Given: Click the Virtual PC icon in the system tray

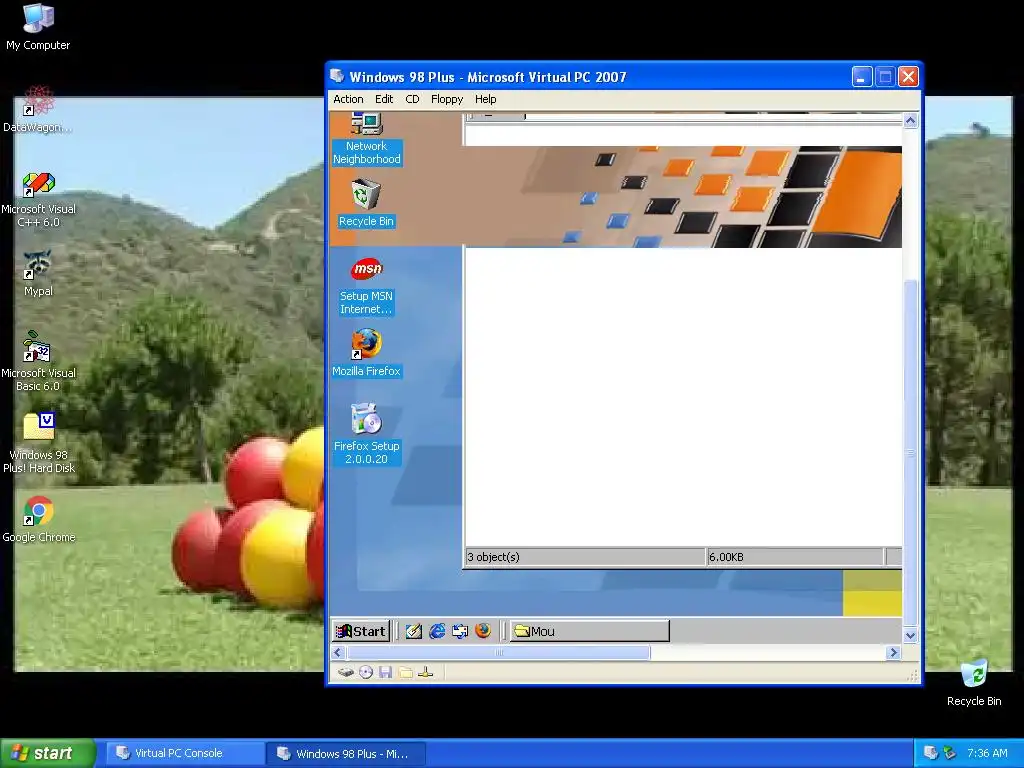Looking at the screenshot, I should (931, 753).
